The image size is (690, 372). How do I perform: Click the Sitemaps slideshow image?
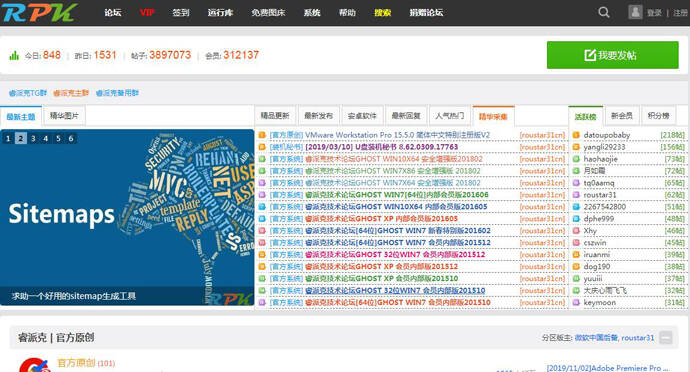point(127,217)
